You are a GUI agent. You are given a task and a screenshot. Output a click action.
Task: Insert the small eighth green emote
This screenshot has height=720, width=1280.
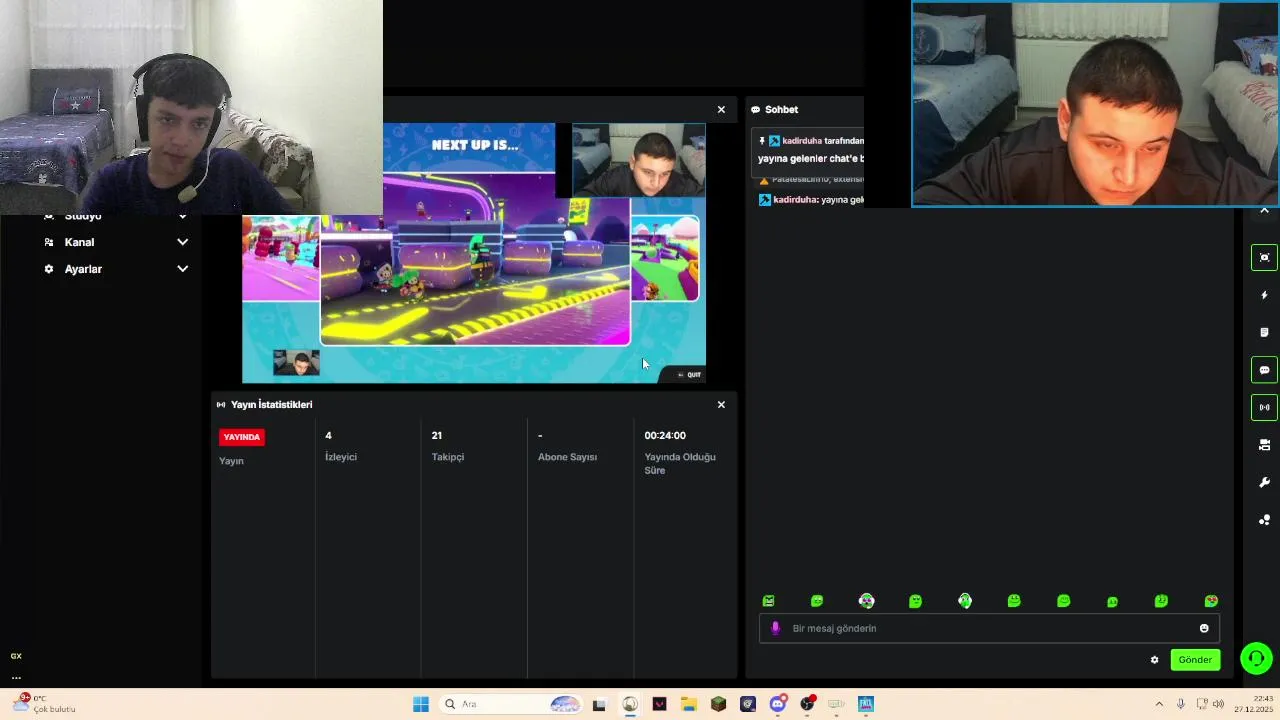(x=1112, y=602)
